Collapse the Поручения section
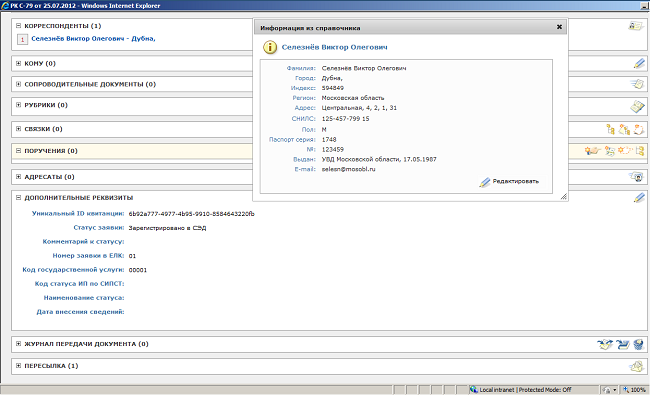The height and width of the screenshot is (395, 650). [18, 151]
